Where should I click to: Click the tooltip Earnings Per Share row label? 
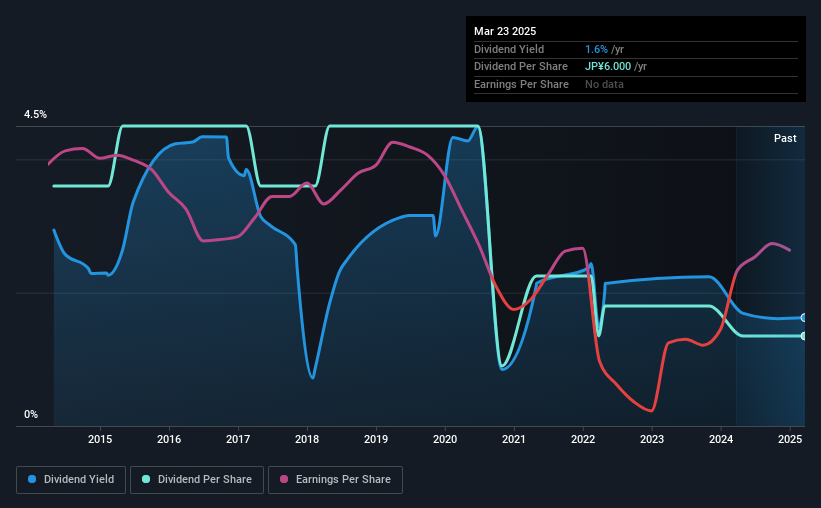pos(521,84)
